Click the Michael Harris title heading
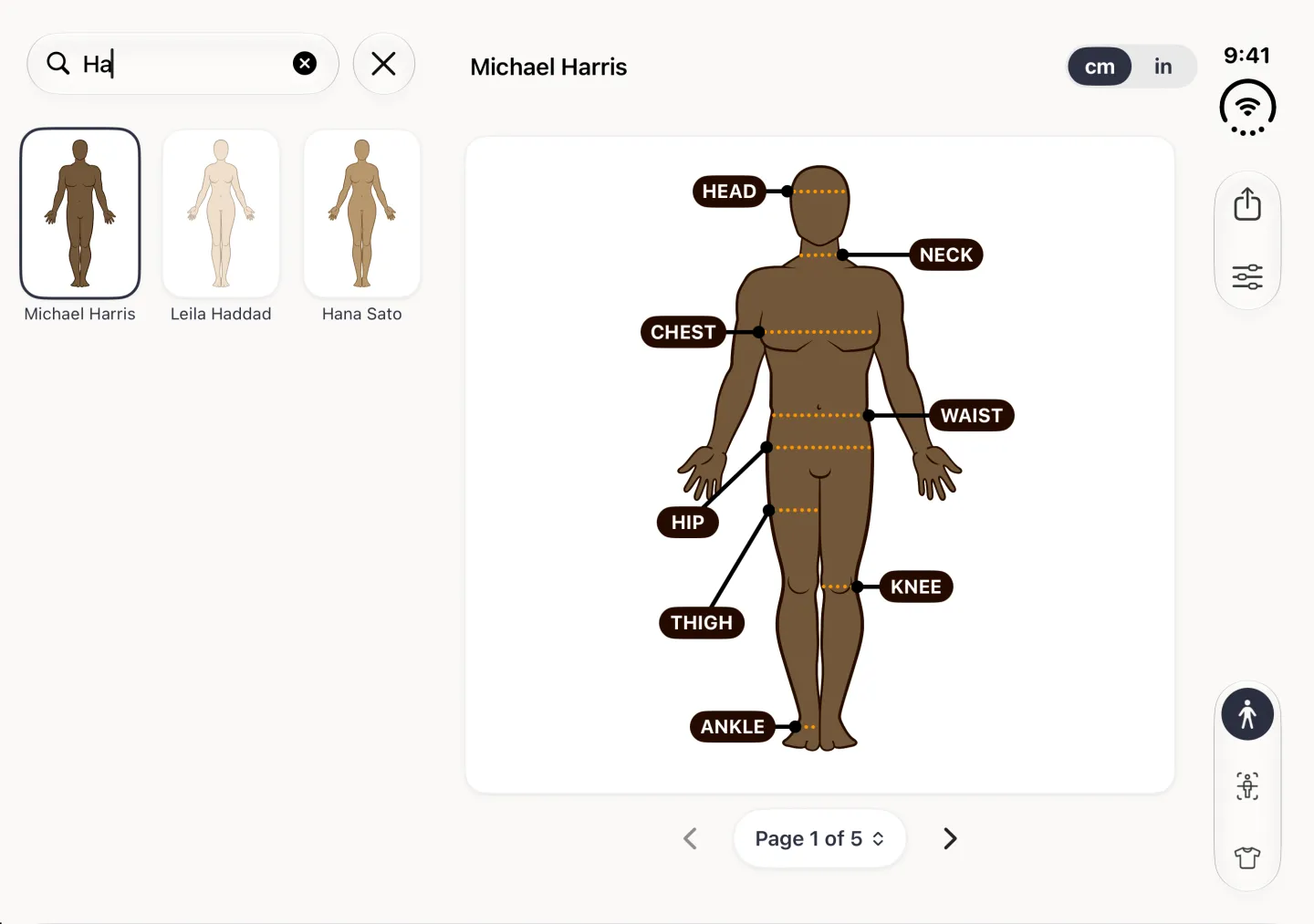 pyautogui.click(x=548, y=67)
